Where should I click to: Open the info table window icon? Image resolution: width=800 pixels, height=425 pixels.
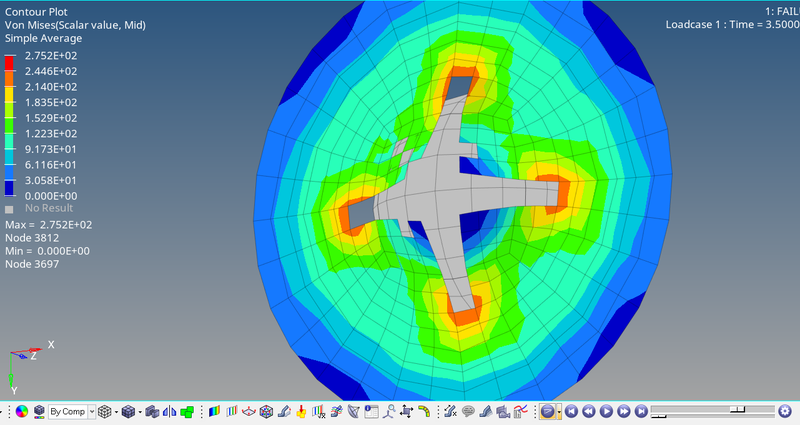(x=371, y=412)
